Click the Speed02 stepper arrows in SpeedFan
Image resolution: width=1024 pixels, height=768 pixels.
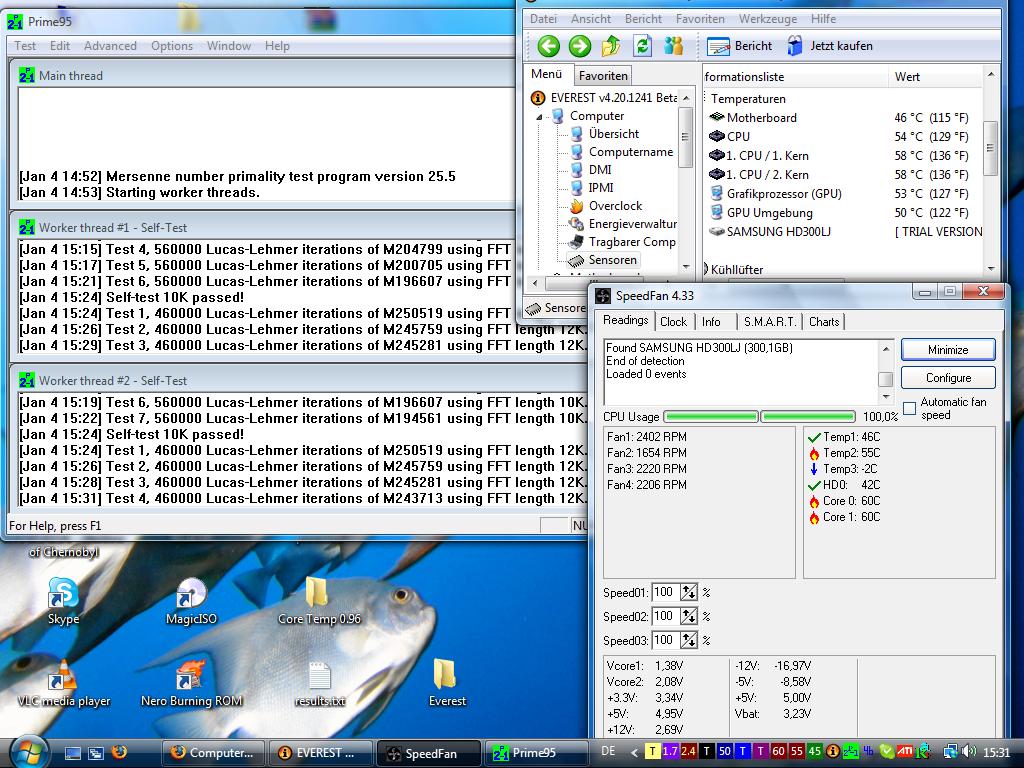click(689, 616)
